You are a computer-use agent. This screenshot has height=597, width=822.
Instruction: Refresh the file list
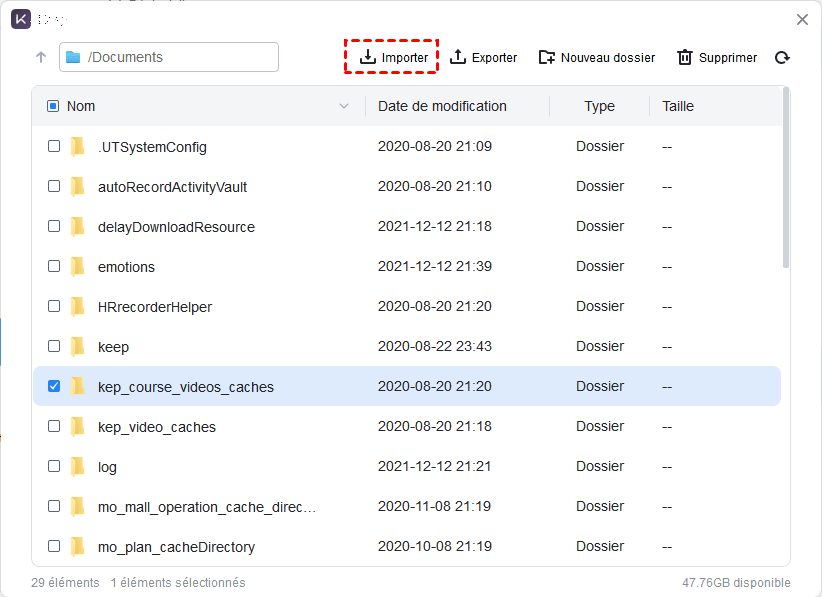click(782, 57)
